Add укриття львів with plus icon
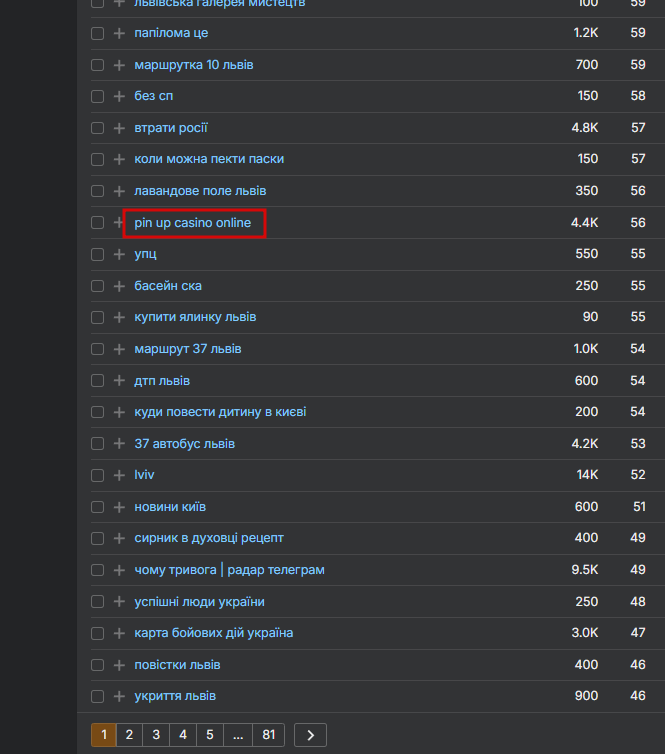This screenshot has height=754, width=665. [x=119, y=696]
